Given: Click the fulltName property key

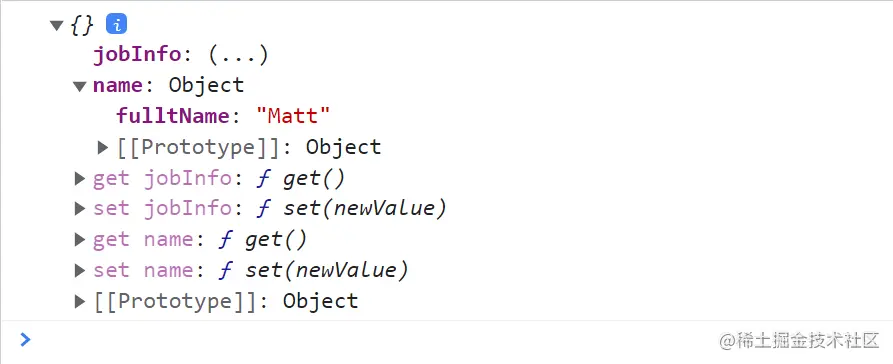Looking at the screenshot, I should [173, 116].
